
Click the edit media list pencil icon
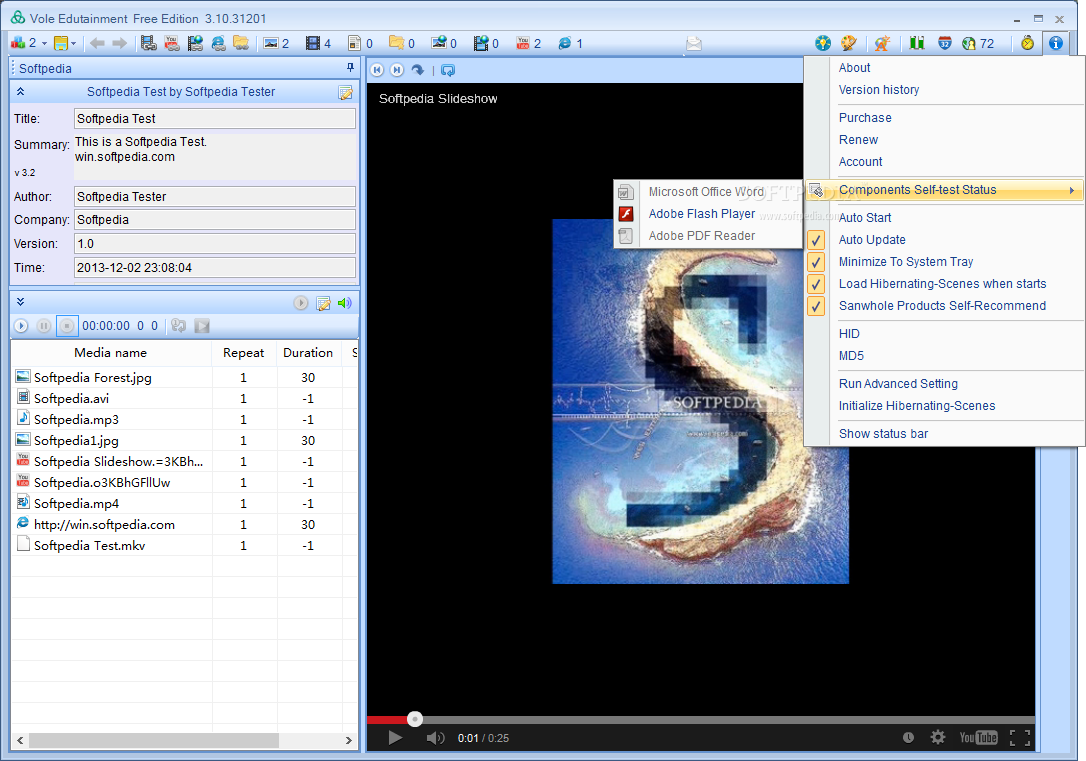click(323, 303)
